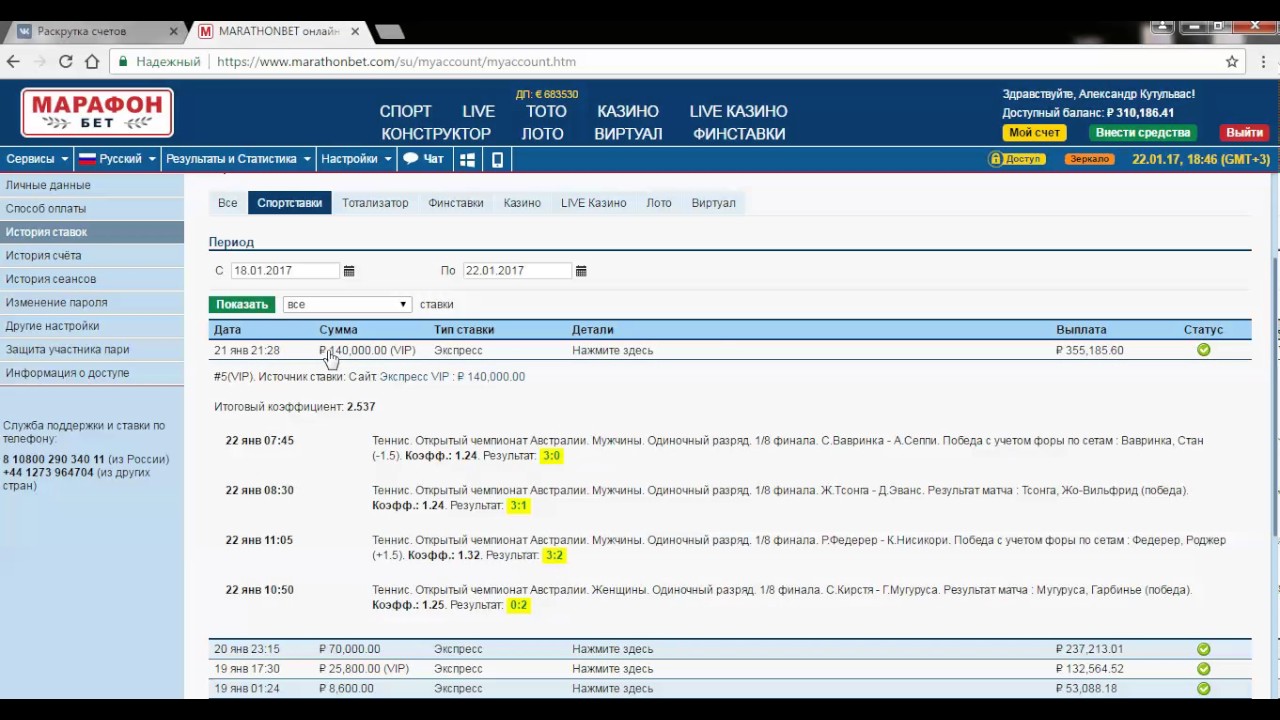
Task: Switch to the Виртуал history tab
Action: click(x=714, y=203)
